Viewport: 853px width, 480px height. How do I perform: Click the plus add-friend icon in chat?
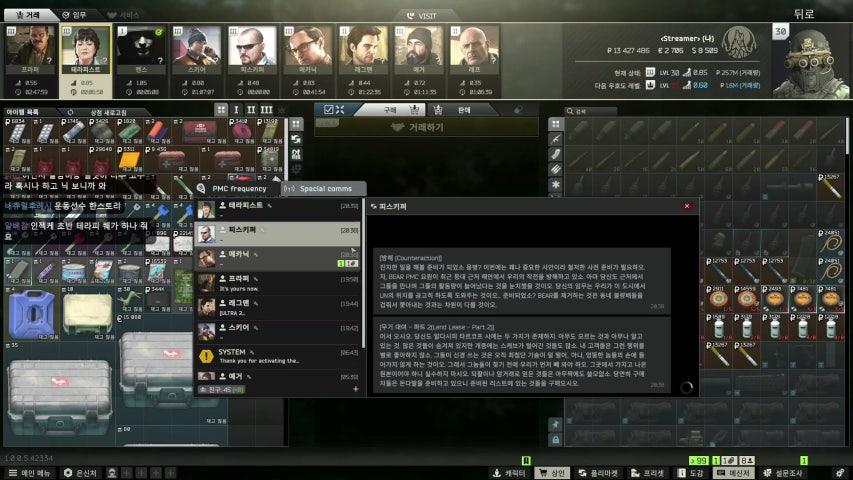[356, 389]
